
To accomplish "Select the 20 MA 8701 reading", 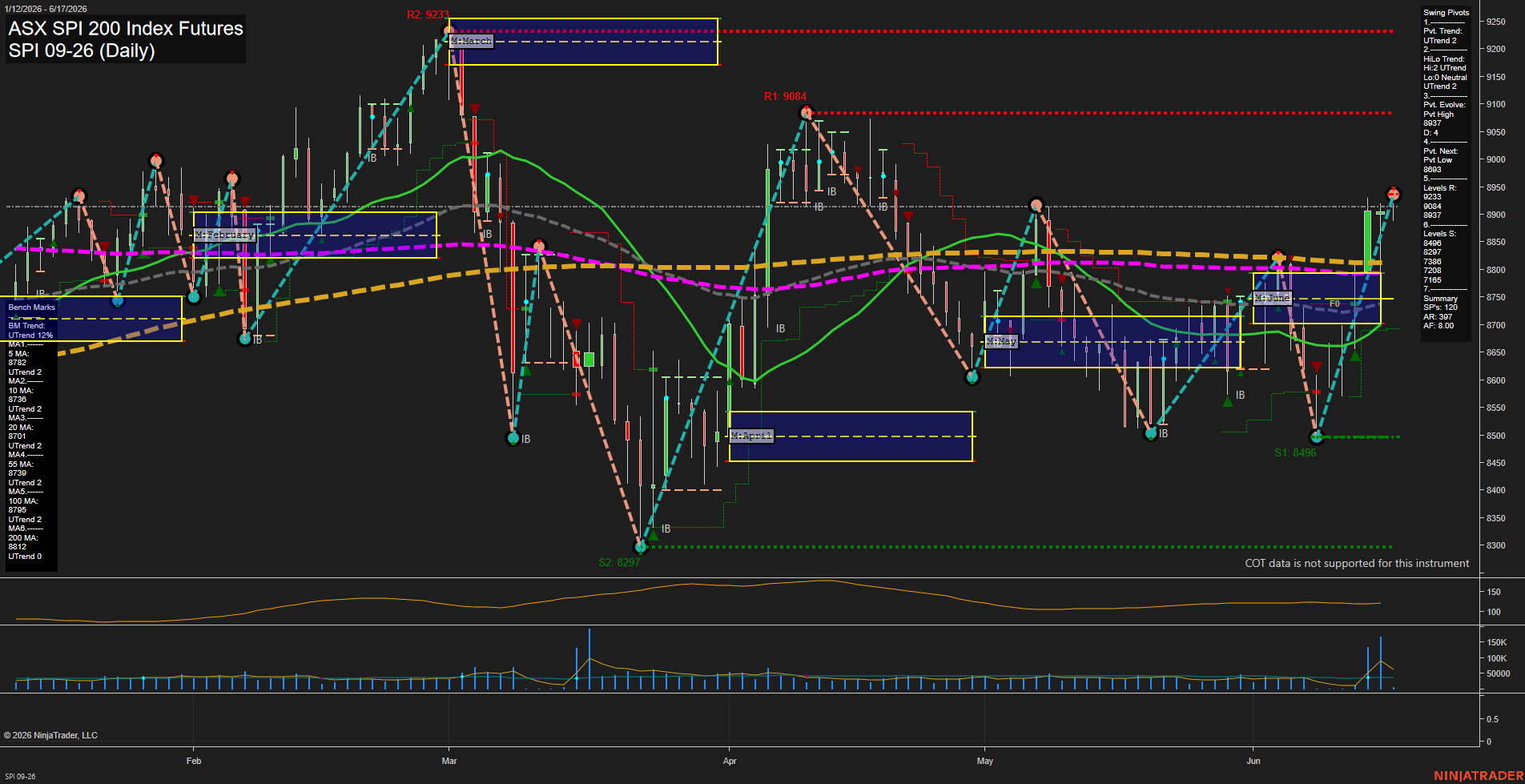I will click(19, 432).
